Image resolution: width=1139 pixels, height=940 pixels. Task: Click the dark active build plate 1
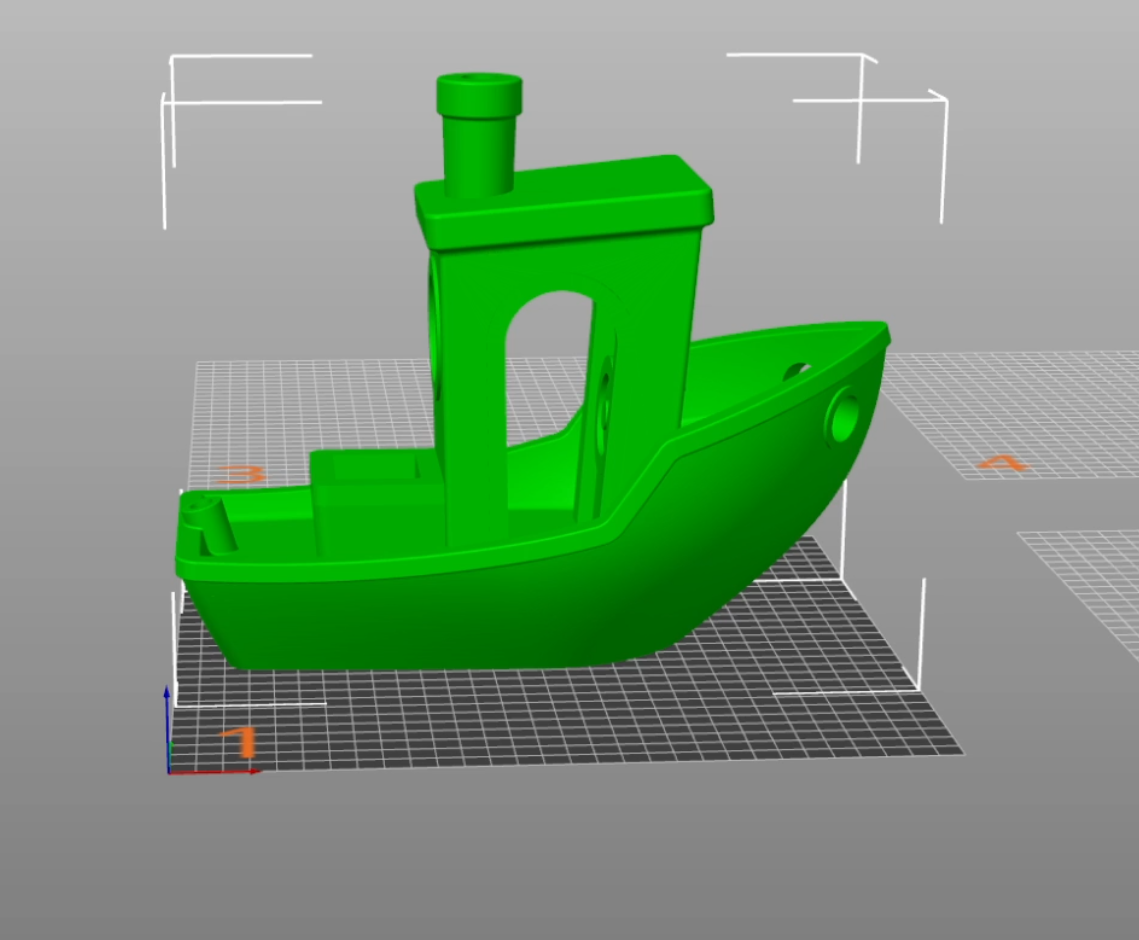[567, 716]
